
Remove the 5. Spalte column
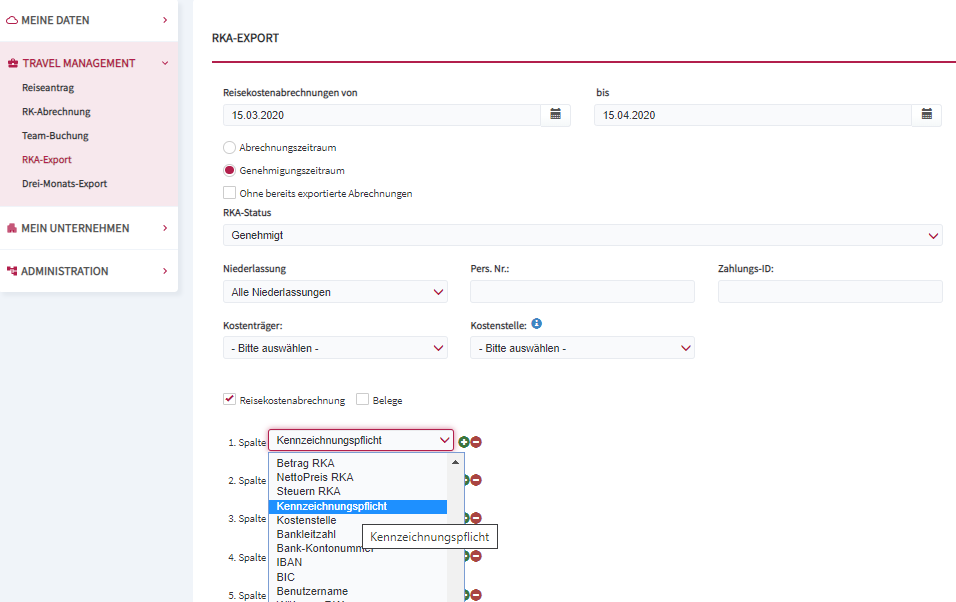pos(476,595)
